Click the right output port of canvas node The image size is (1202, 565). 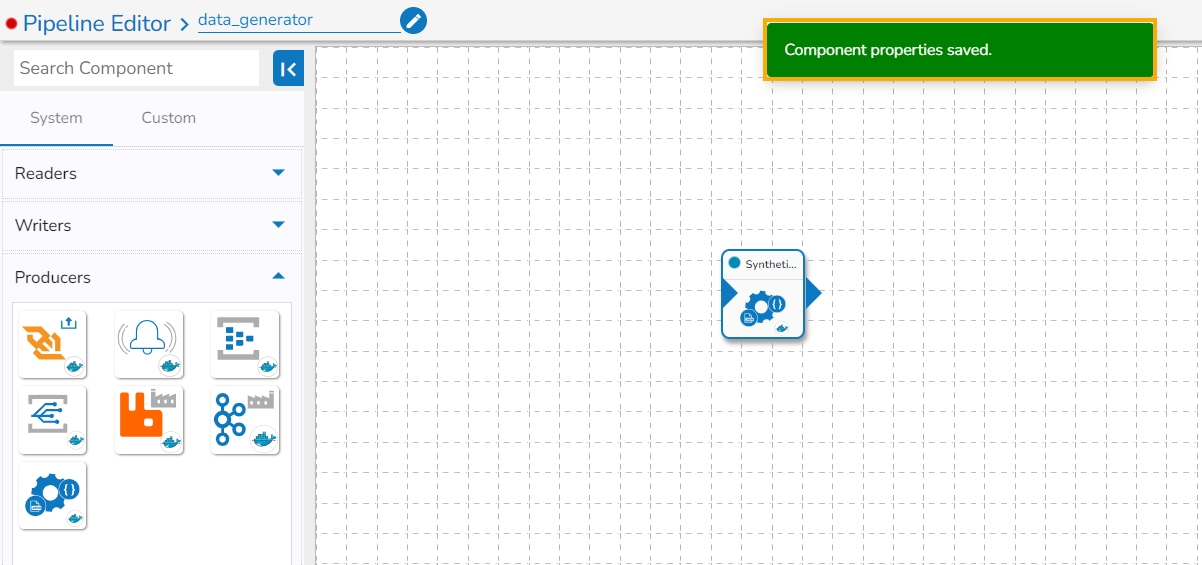coord(813,293)
